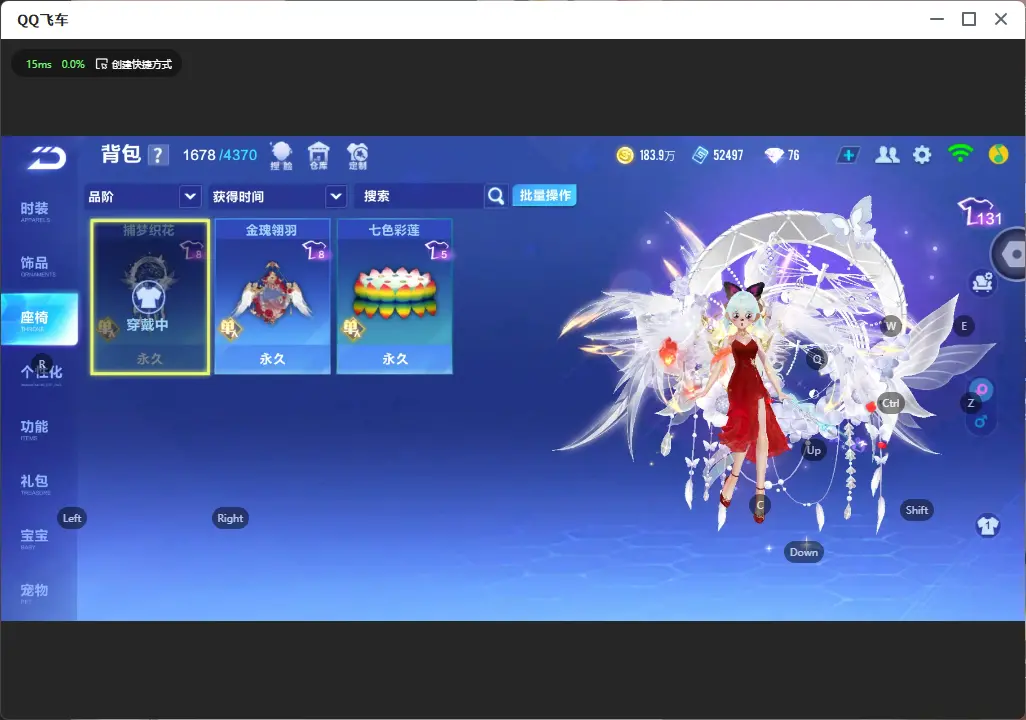Click the blue plus recharge icon

click(x=847, y=155)
